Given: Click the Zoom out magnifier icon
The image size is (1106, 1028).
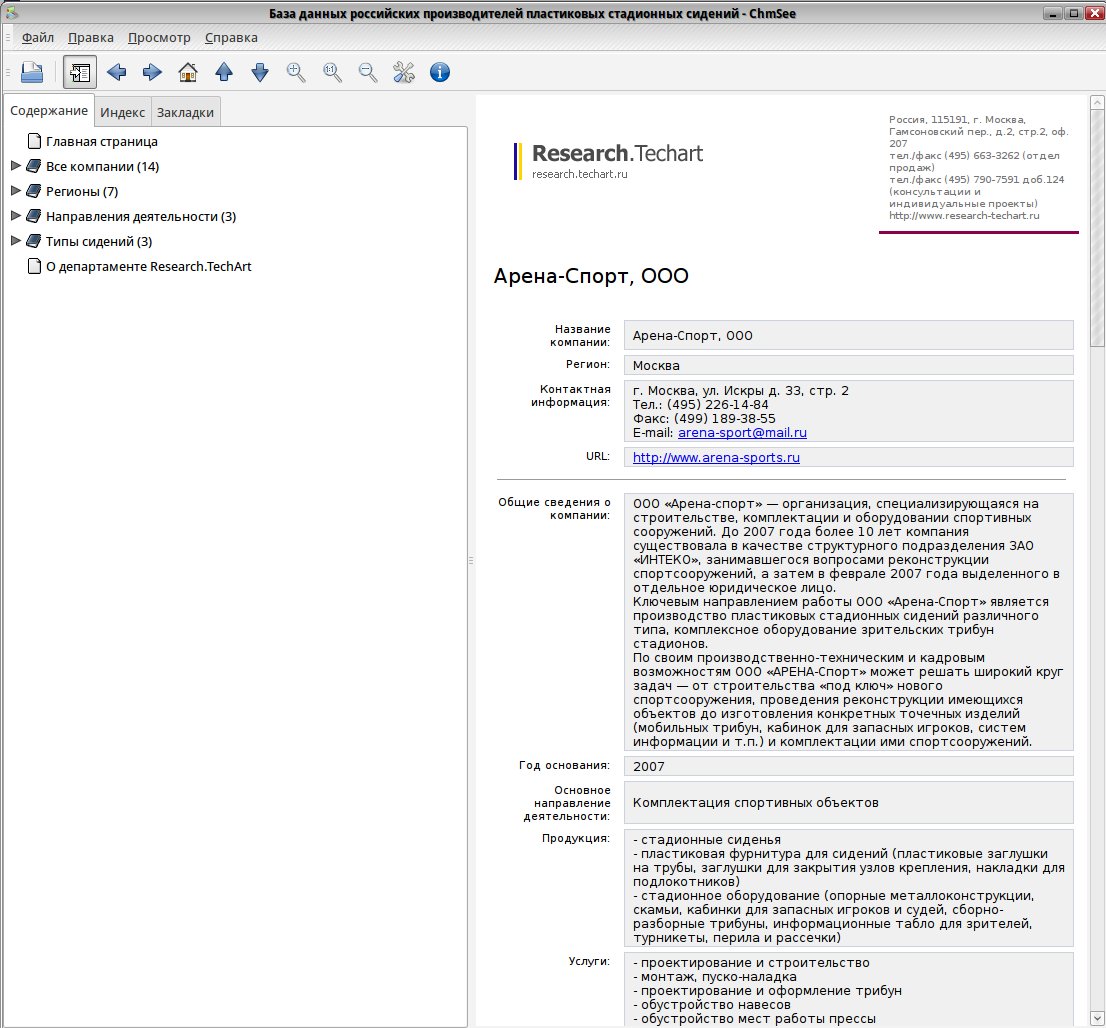Looking at the screenshot, I should tap(368, 72).
